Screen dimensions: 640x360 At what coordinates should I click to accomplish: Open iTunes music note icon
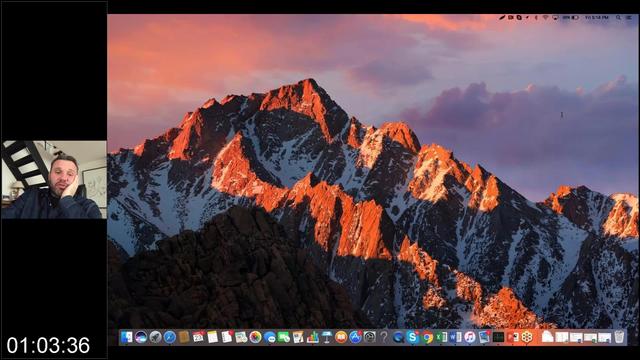[x=470, y=337]
